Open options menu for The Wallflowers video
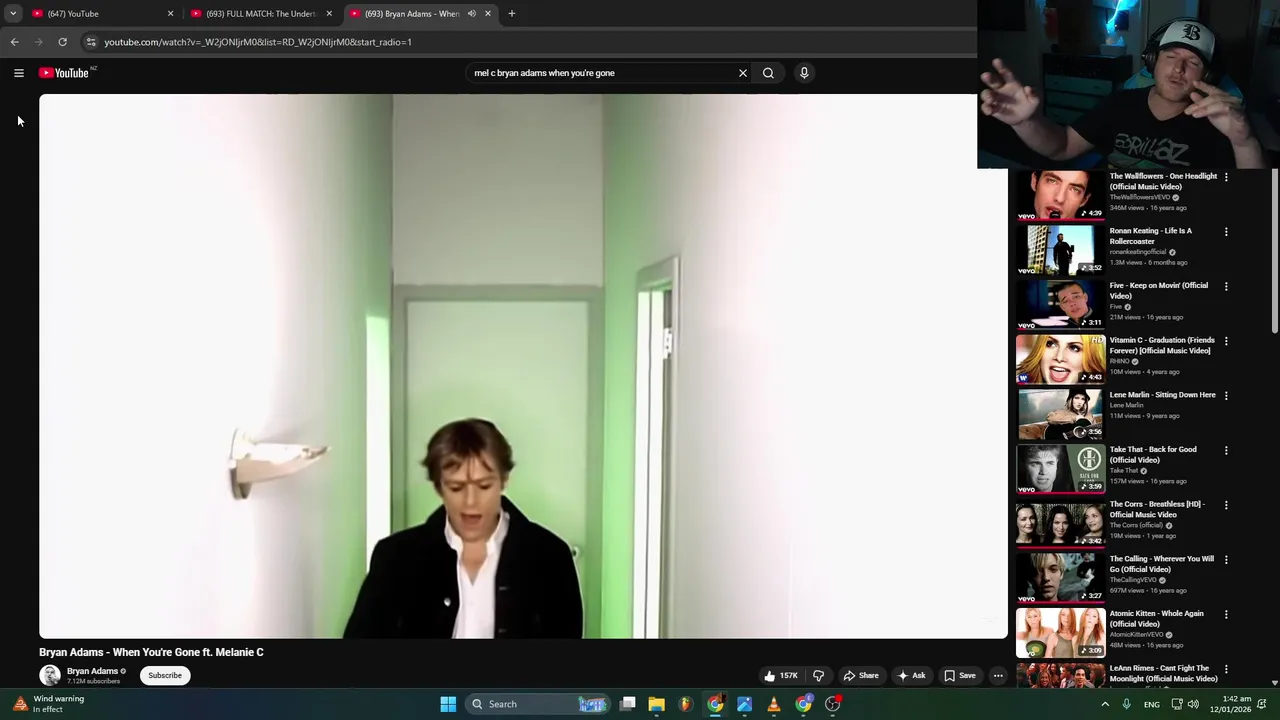Screen dimensions: 1280x720 (1226, 177)
